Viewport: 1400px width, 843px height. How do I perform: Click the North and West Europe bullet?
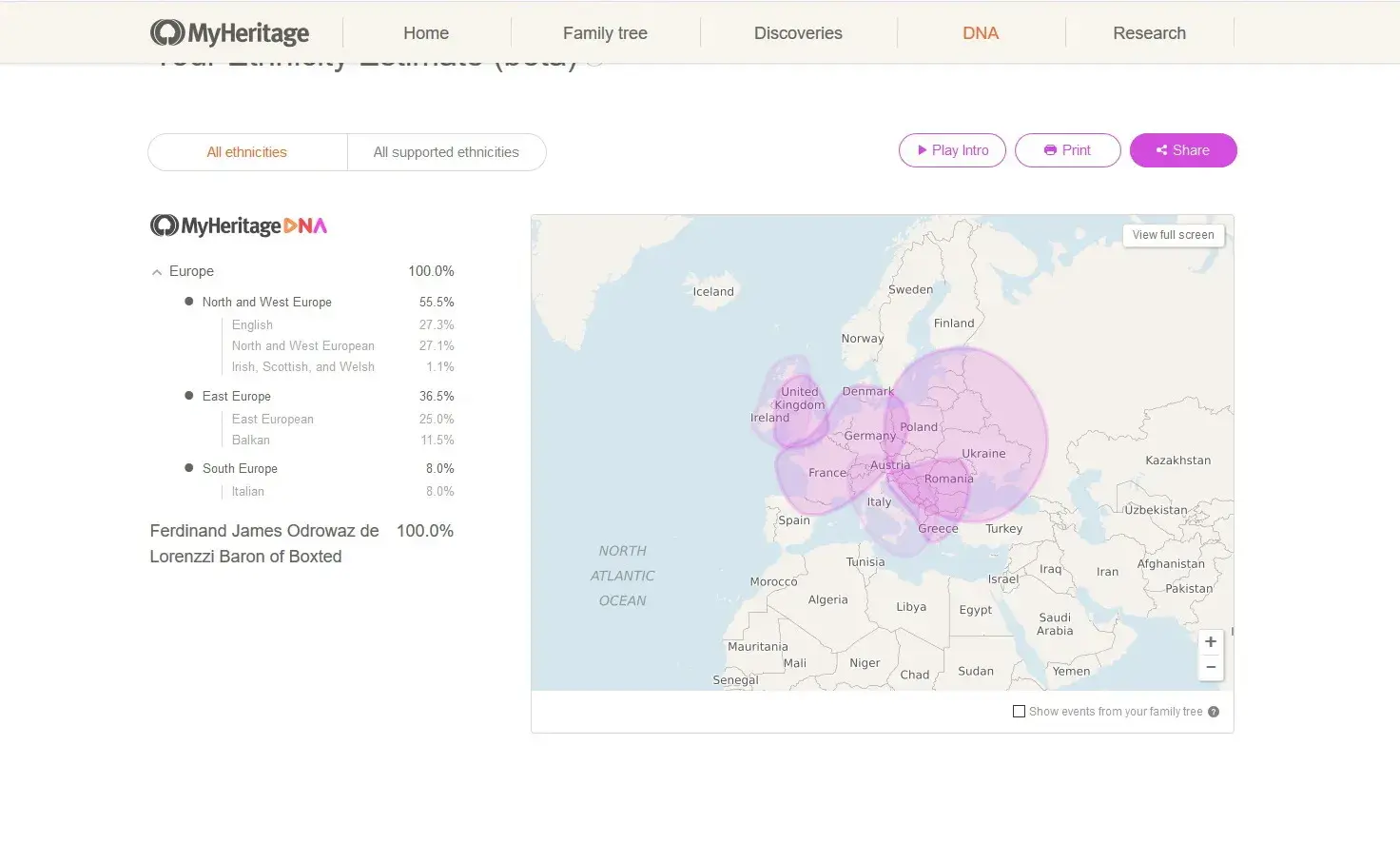click(x=189, y=302)
